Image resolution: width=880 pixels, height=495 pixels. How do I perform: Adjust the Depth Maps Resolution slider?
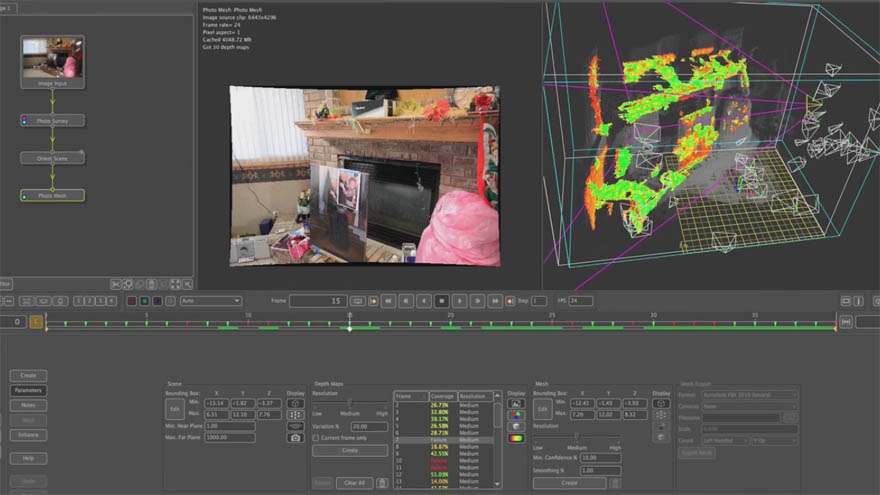point(350,404)
